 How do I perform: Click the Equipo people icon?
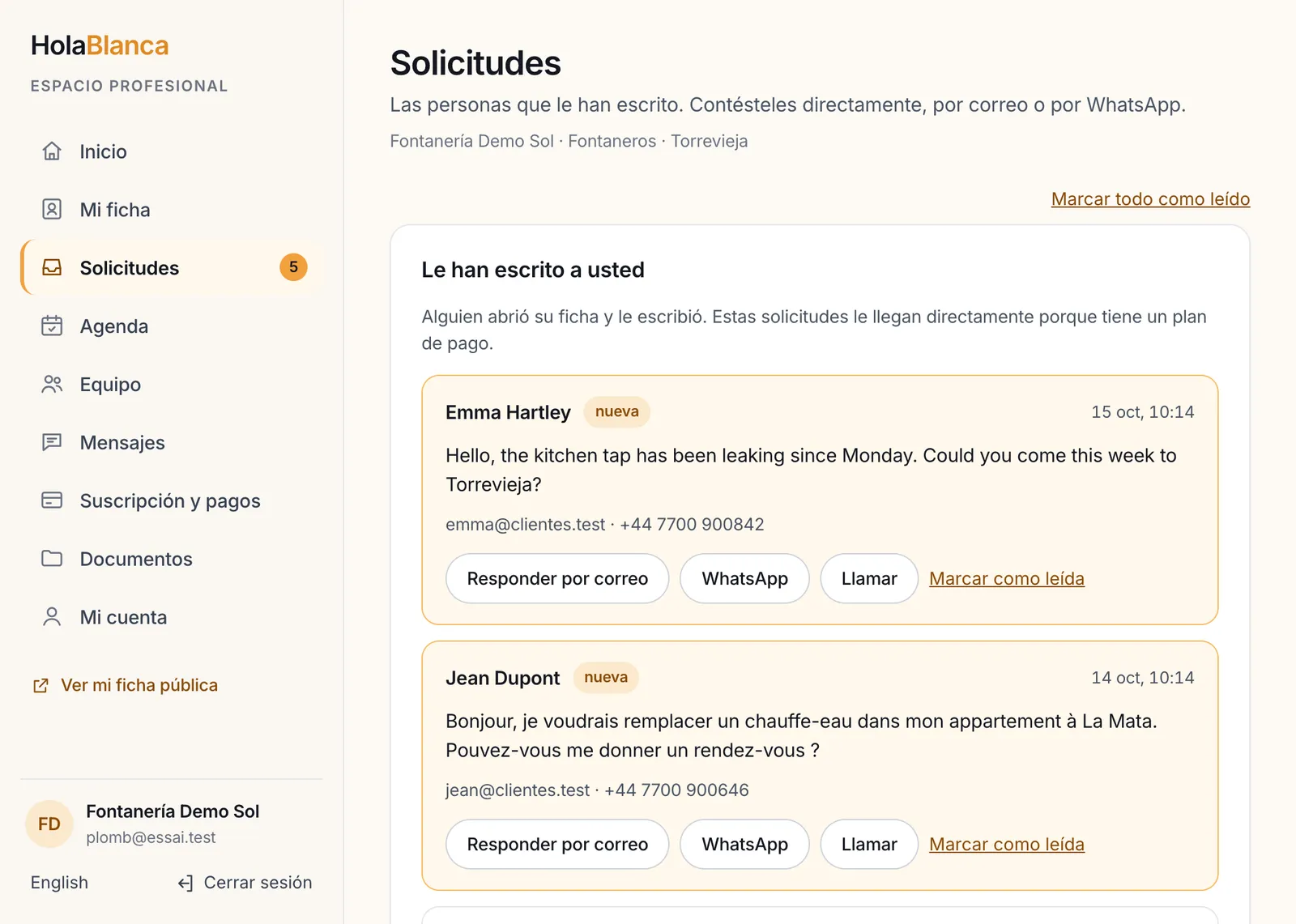point(52,384)
